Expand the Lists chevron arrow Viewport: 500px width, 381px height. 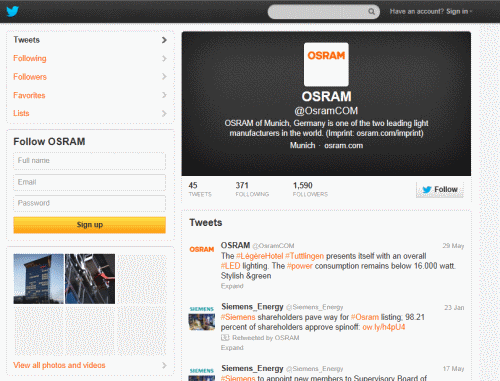164,113
